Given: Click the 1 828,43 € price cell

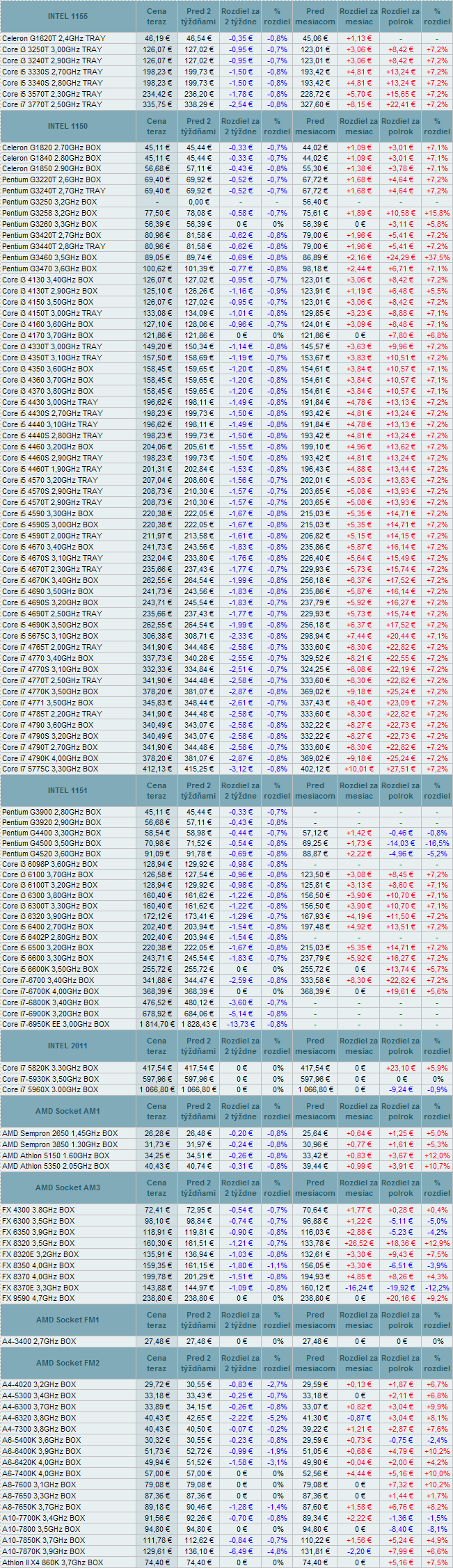Looking at the screenshot, I should [x=198, y=1024].
